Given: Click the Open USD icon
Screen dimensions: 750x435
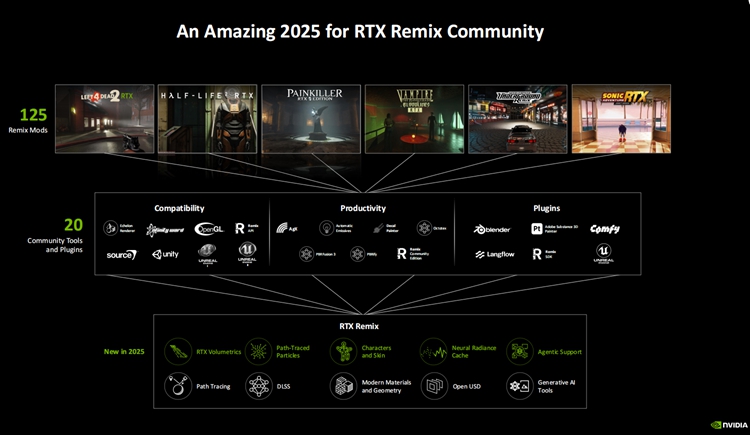Looking at the screenshot, I should click(x=434, y=386).
